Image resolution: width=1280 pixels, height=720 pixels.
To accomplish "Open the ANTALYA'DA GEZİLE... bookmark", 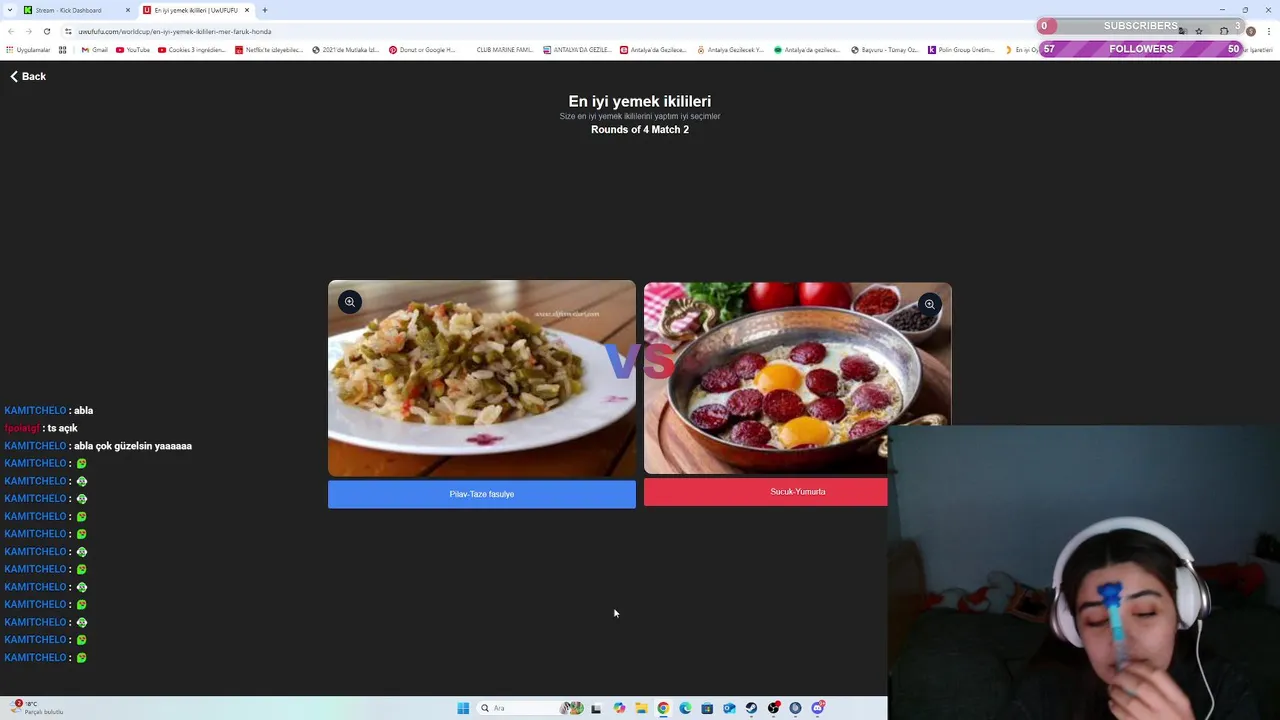I will coord(577,49).
